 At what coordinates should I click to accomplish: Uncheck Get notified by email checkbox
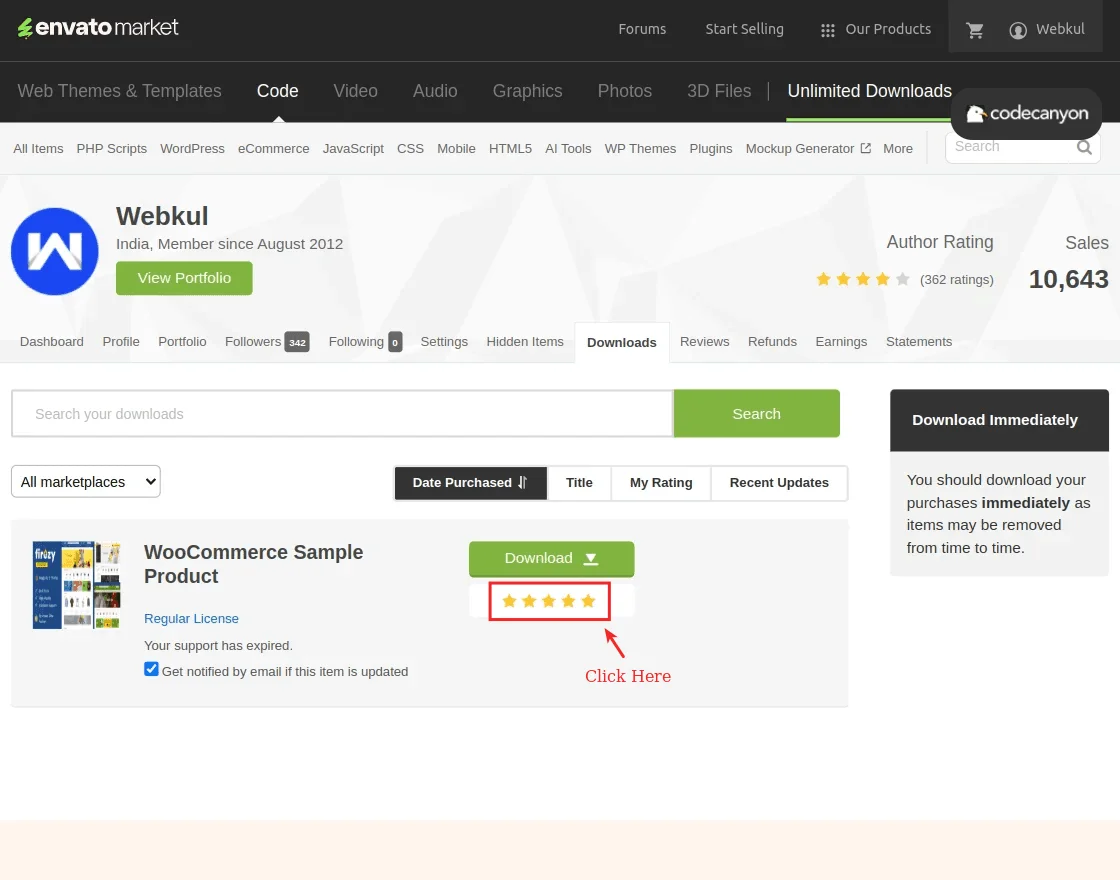(151, 668)
